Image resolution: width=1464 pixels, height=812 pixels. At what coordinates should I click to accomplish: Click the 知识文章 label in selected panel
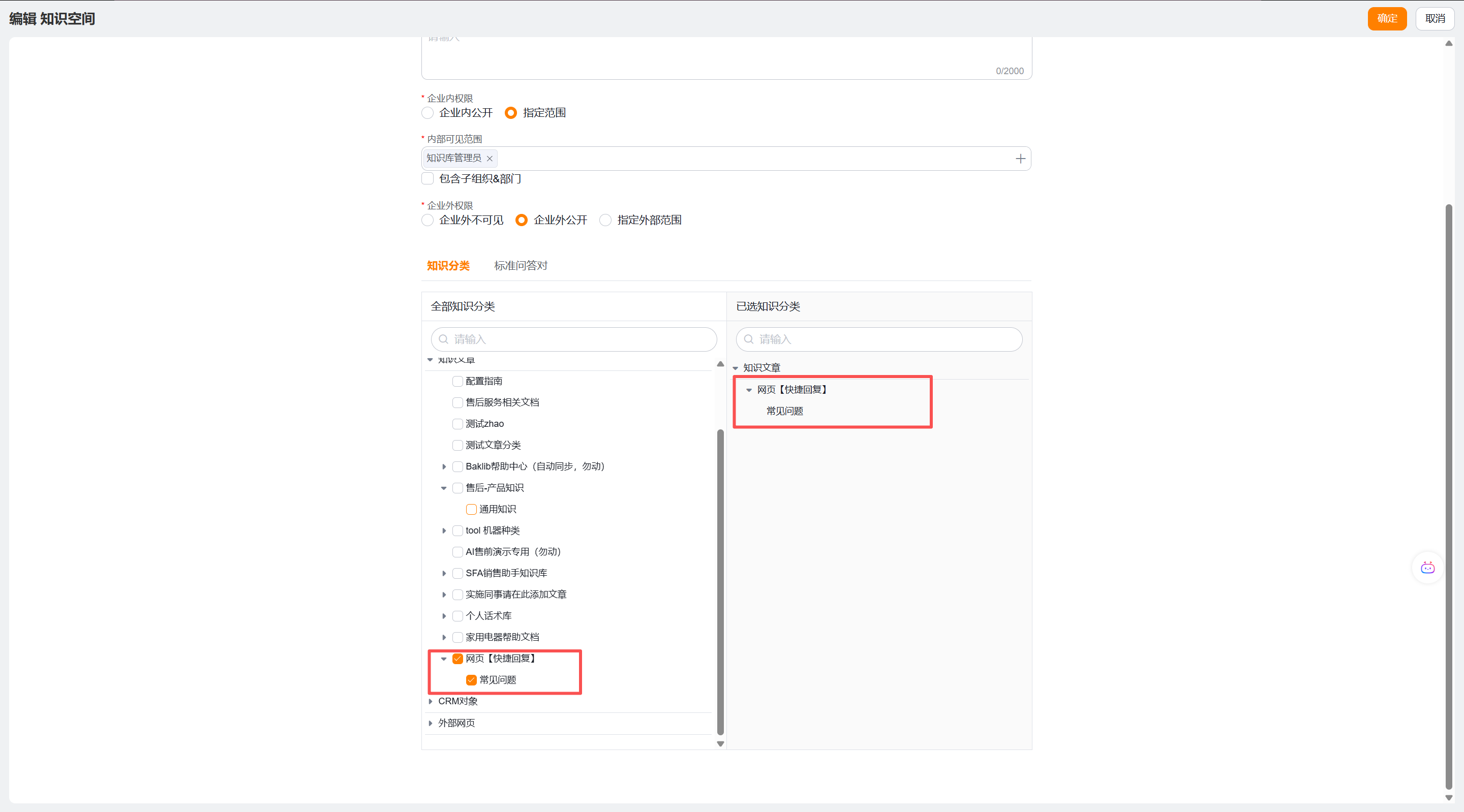coord(761,368)
